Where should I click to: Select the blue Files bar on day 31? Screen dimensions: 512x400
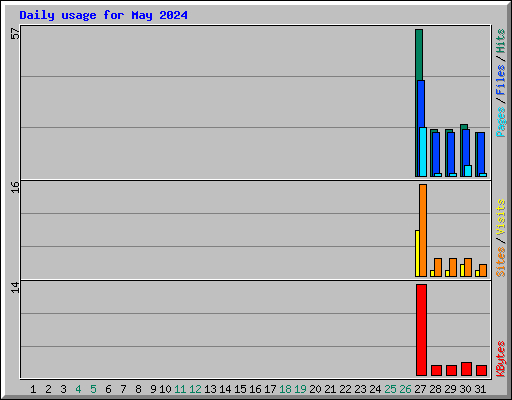point(481,153)
